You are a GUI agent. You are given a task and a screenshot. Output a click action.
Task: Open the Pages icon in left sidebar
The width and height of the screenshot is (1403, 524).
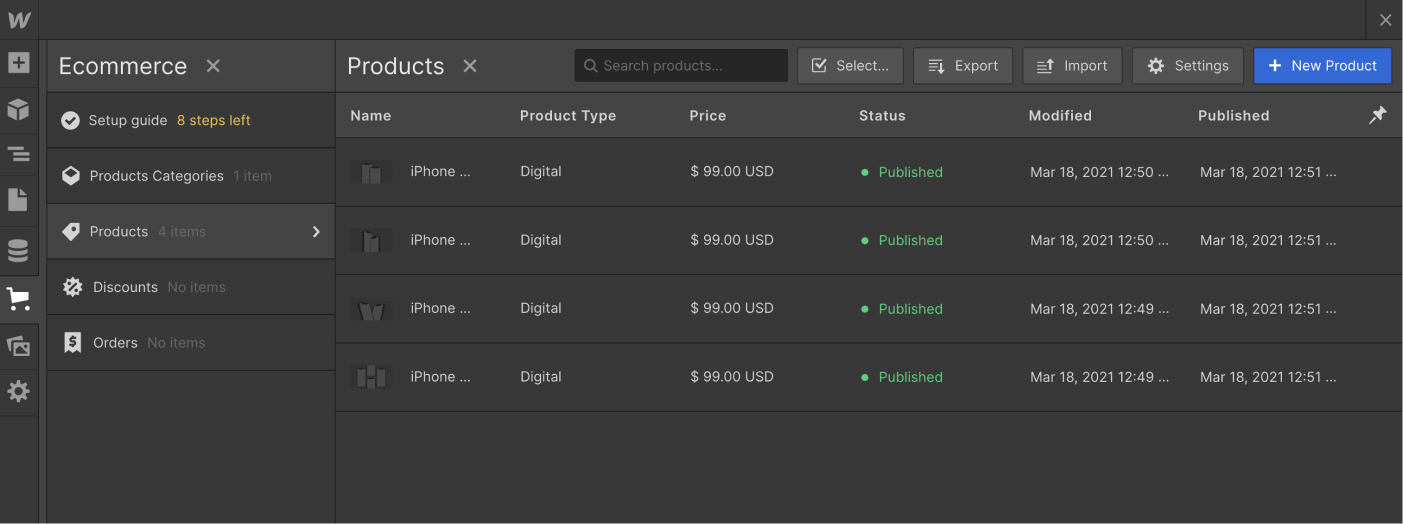[18, 199]
